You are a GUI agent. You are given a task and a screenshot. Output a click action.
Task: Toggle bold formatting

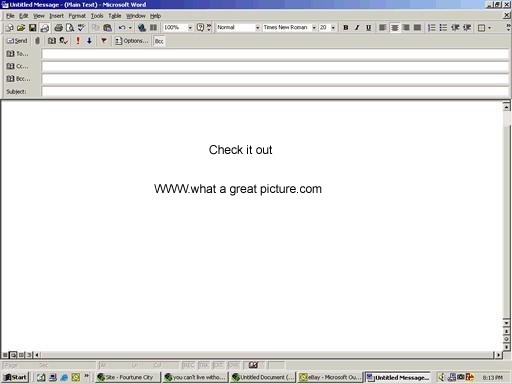pos(346,28)
